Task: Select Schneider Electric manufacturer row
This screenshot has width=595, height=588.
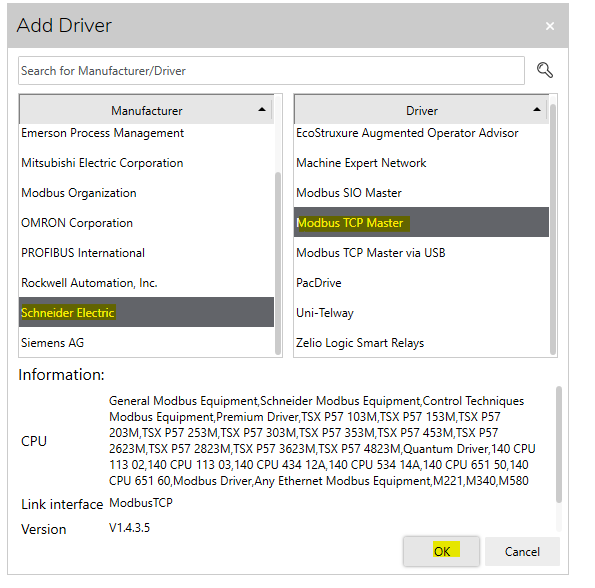Action: click(146, 312)
